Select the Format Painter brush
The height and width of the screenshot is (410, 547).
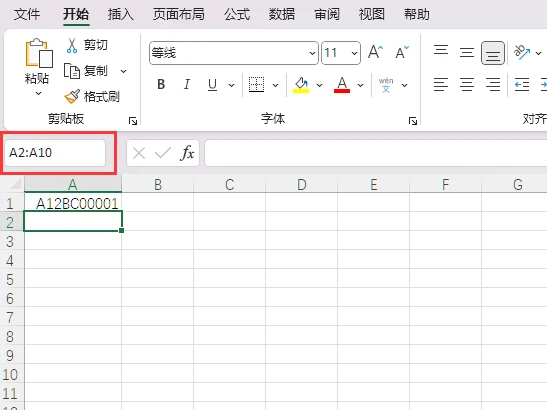(x=72, y=96)
